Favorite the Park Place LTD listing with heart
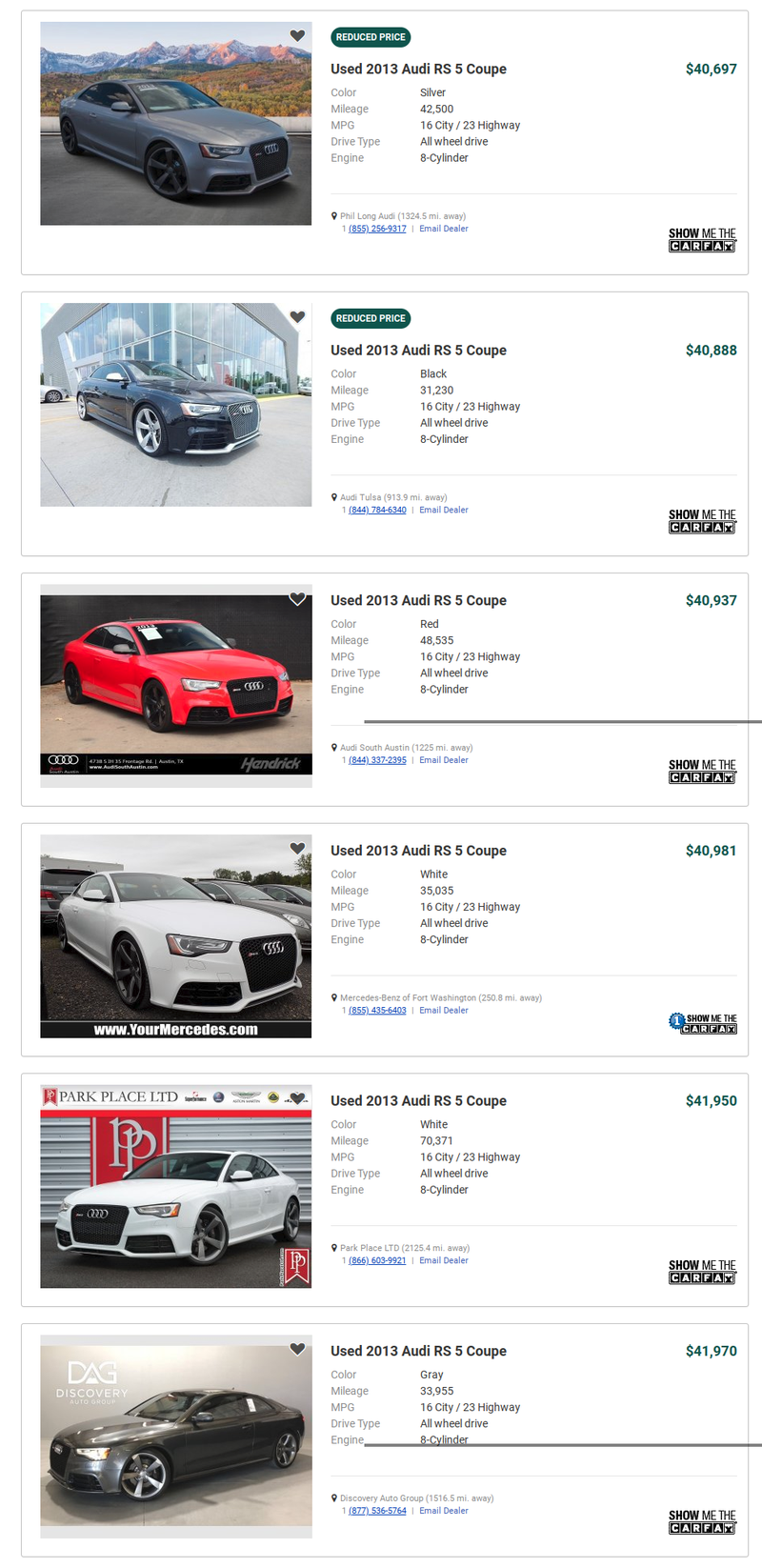Viewport: 762px width, 1568px height. click(x=297, y=1099)
